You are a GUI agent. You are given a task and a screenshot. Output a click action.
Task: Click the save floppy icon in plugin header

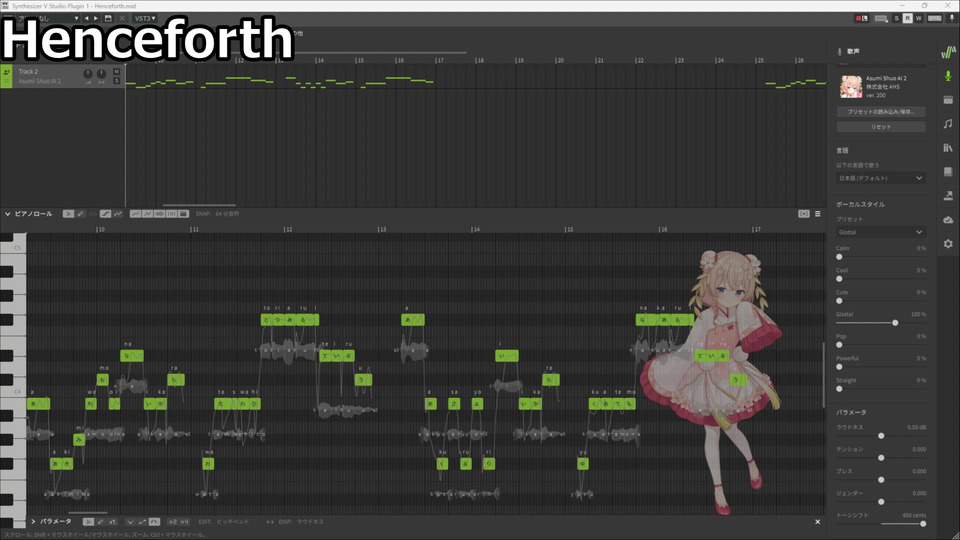pos(108,18)
